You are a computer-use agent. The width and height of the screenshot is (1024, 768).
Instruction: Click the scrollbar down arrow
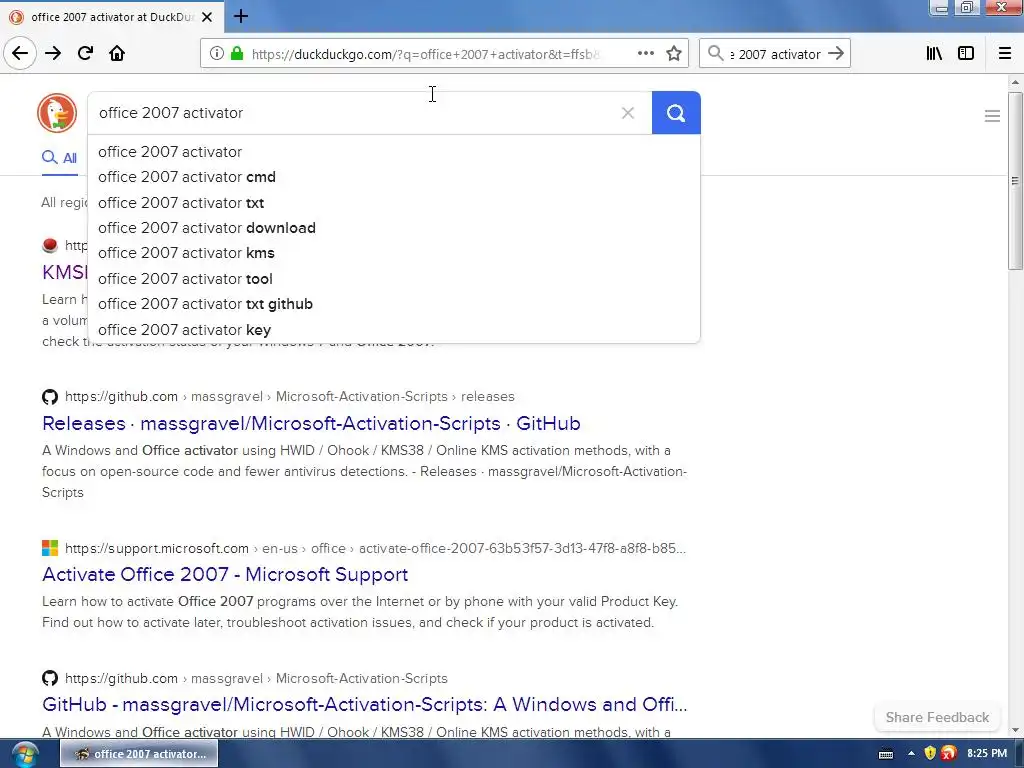tap(1014, 730)
